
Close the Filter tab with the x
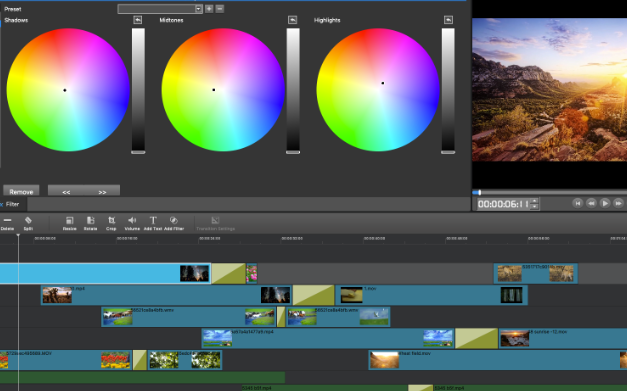(x=2, y=204)
